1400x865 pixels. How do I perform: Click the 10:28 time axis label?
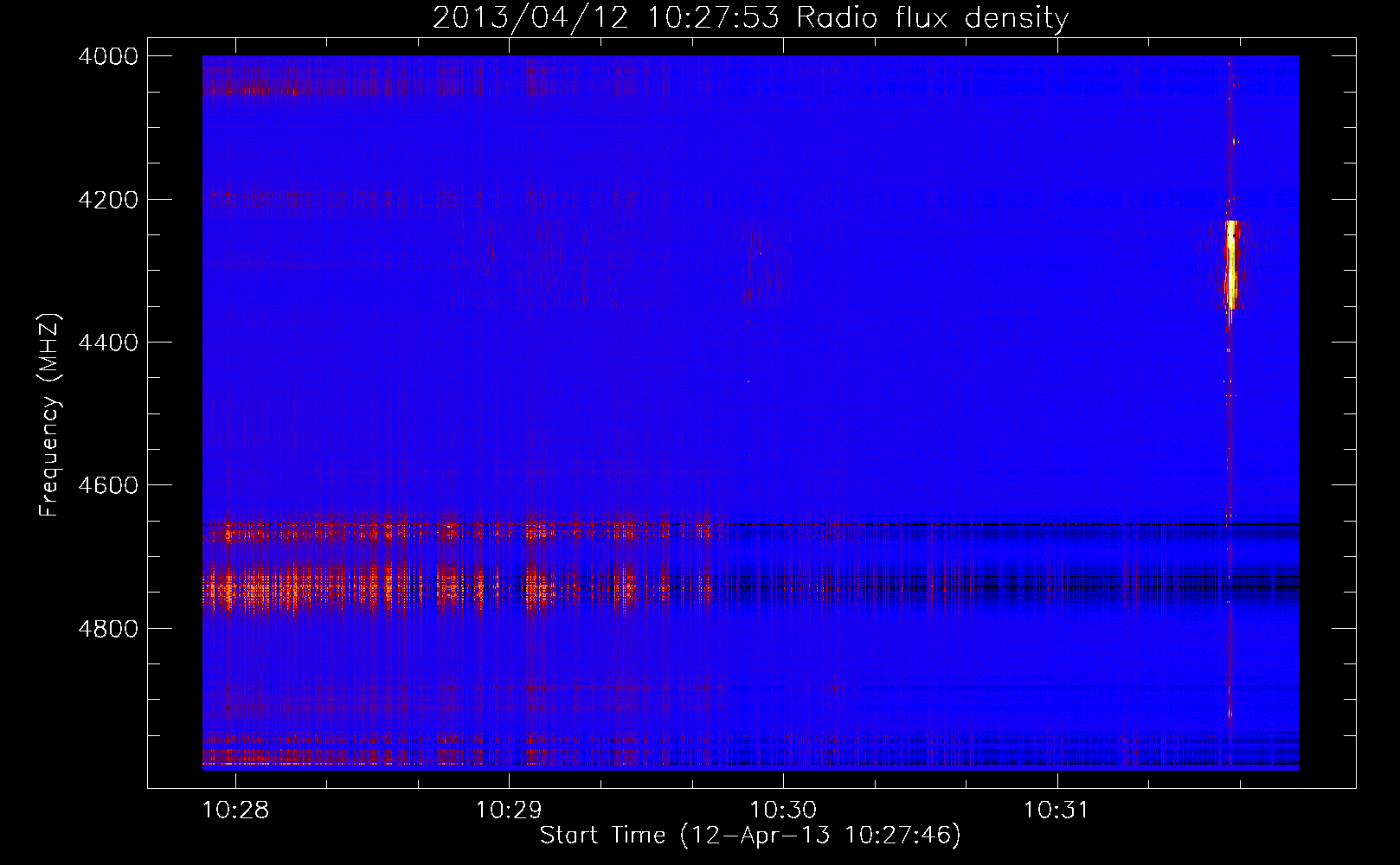point(235,810)
